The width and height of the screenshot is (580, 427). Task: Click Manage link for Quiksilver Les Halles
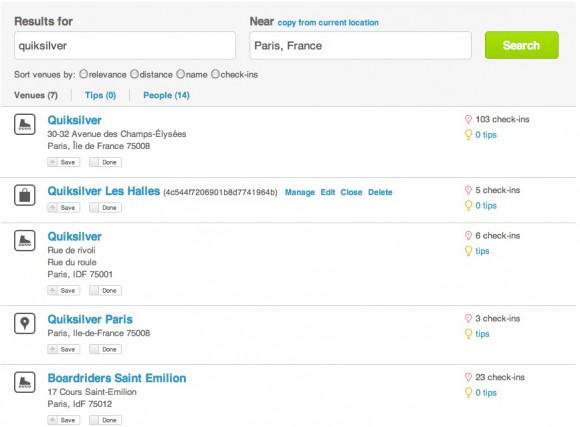coord(300,192)
